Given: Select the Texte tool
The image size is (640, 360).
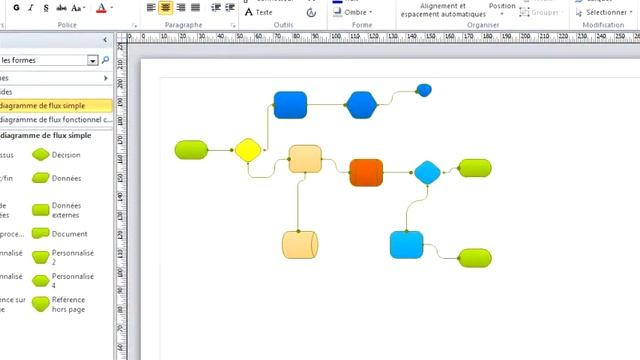Looking at the screenshot, I should (258, 12).
